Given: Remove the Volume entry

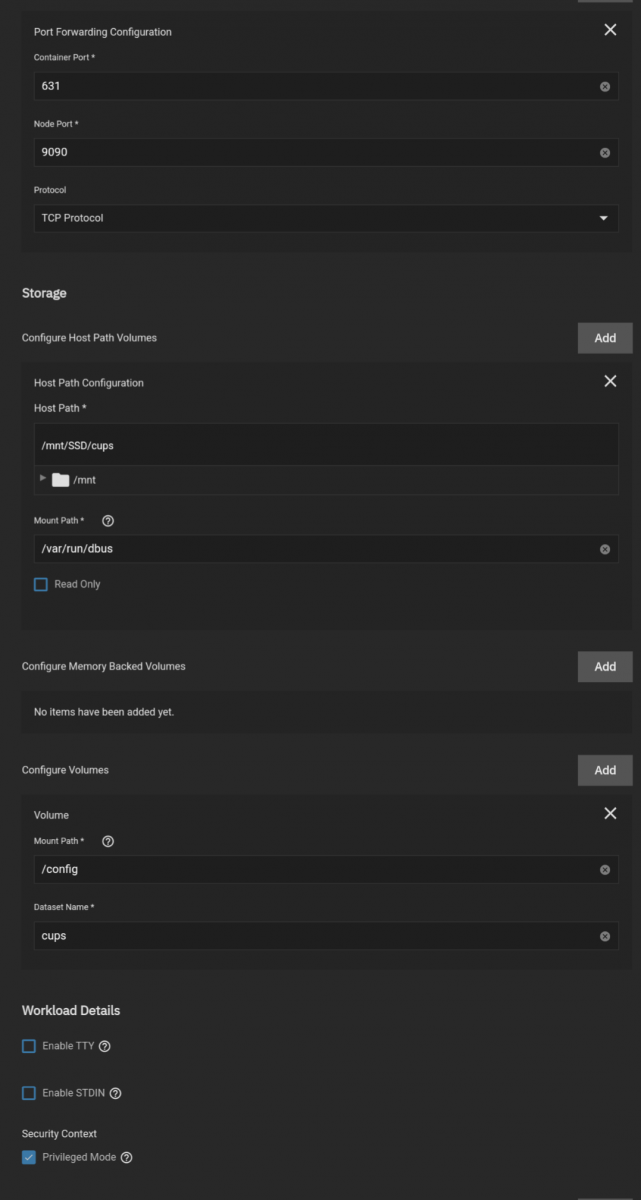Looking at the screenshot, I should [x=610, y=813].
